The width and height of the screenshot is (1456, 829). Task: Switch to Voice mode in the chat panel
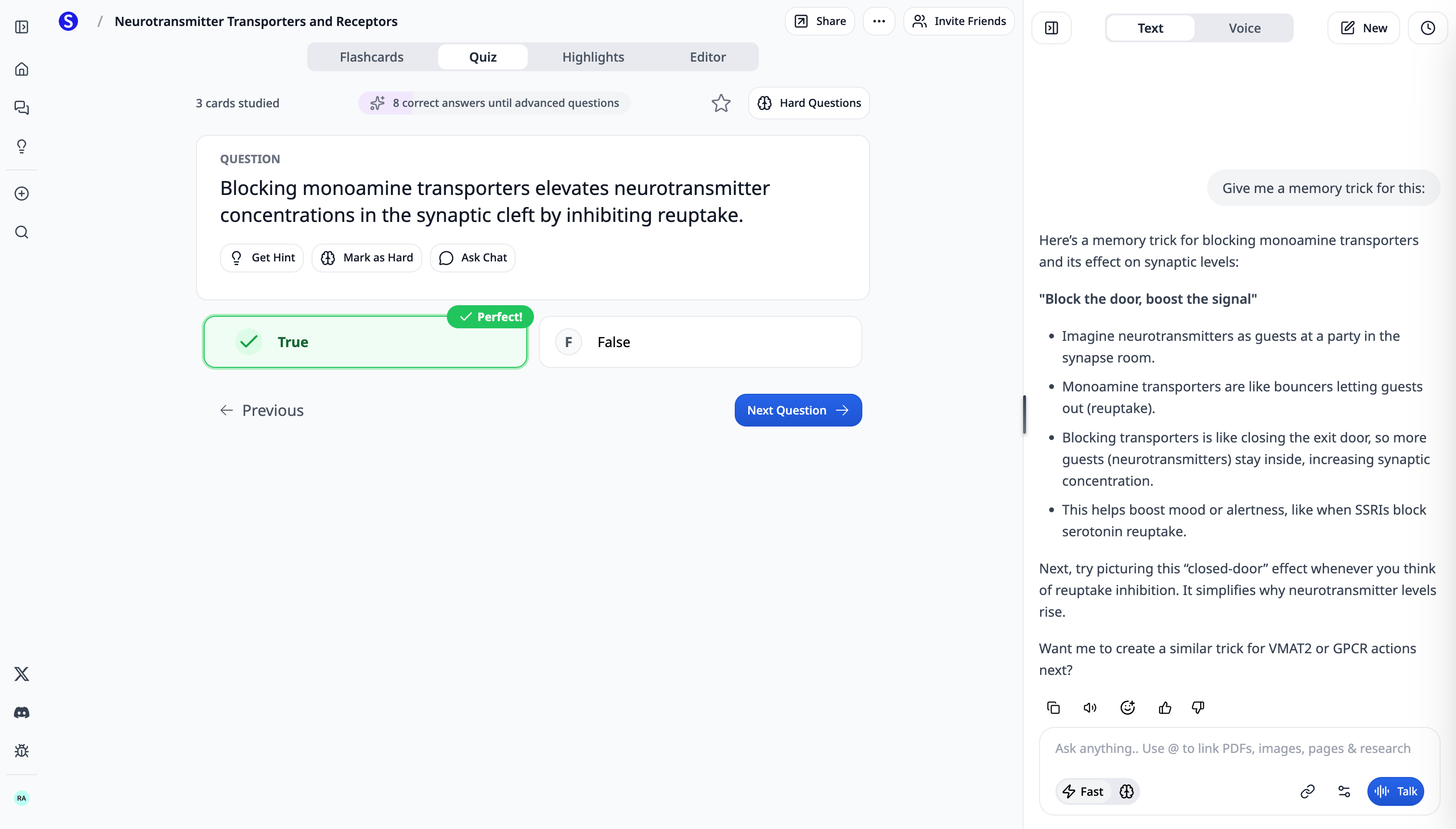click(x=1245, y=27)
